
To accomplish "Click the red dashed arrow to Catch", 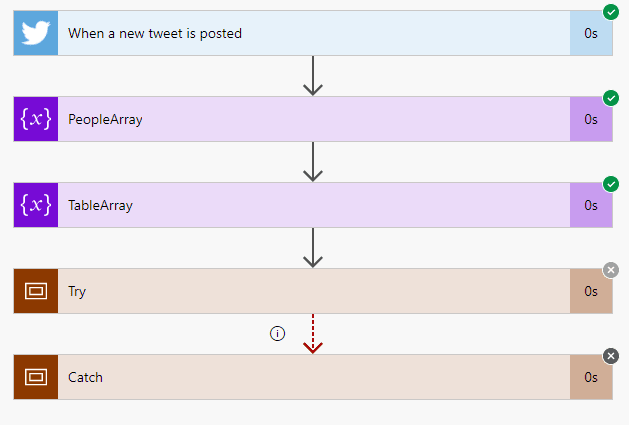I will pos(314,335).
